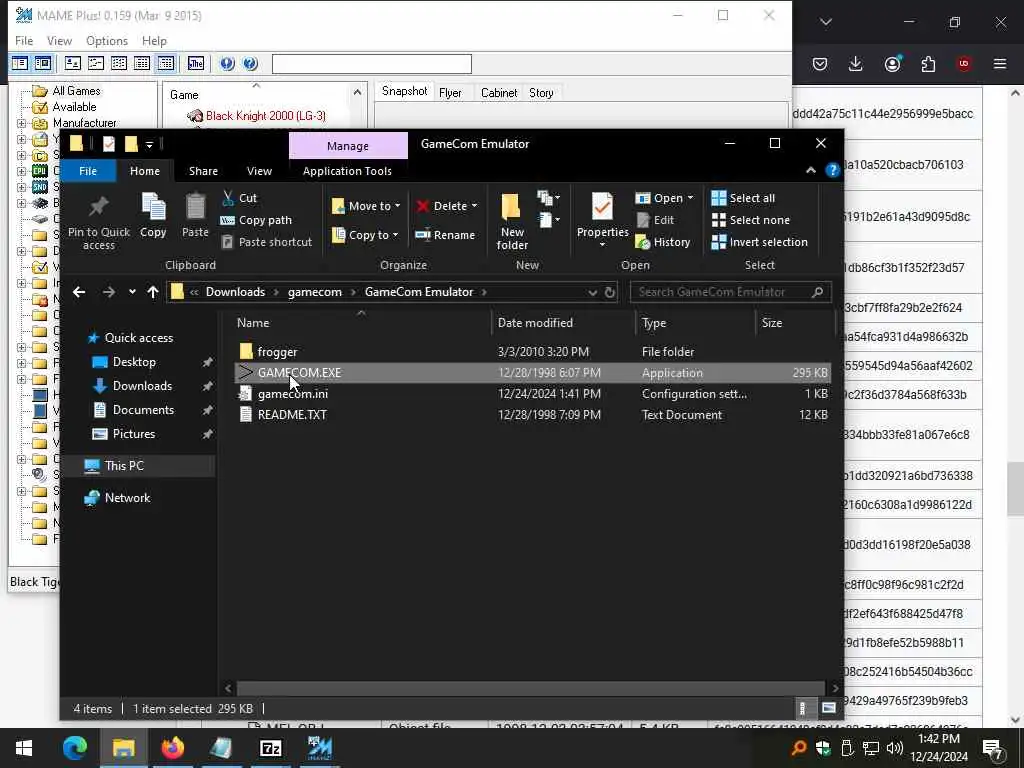
Task: Click the Explorer horizontal scrollbar thumb
Action: pyautogui.click(x=530, y=688)
